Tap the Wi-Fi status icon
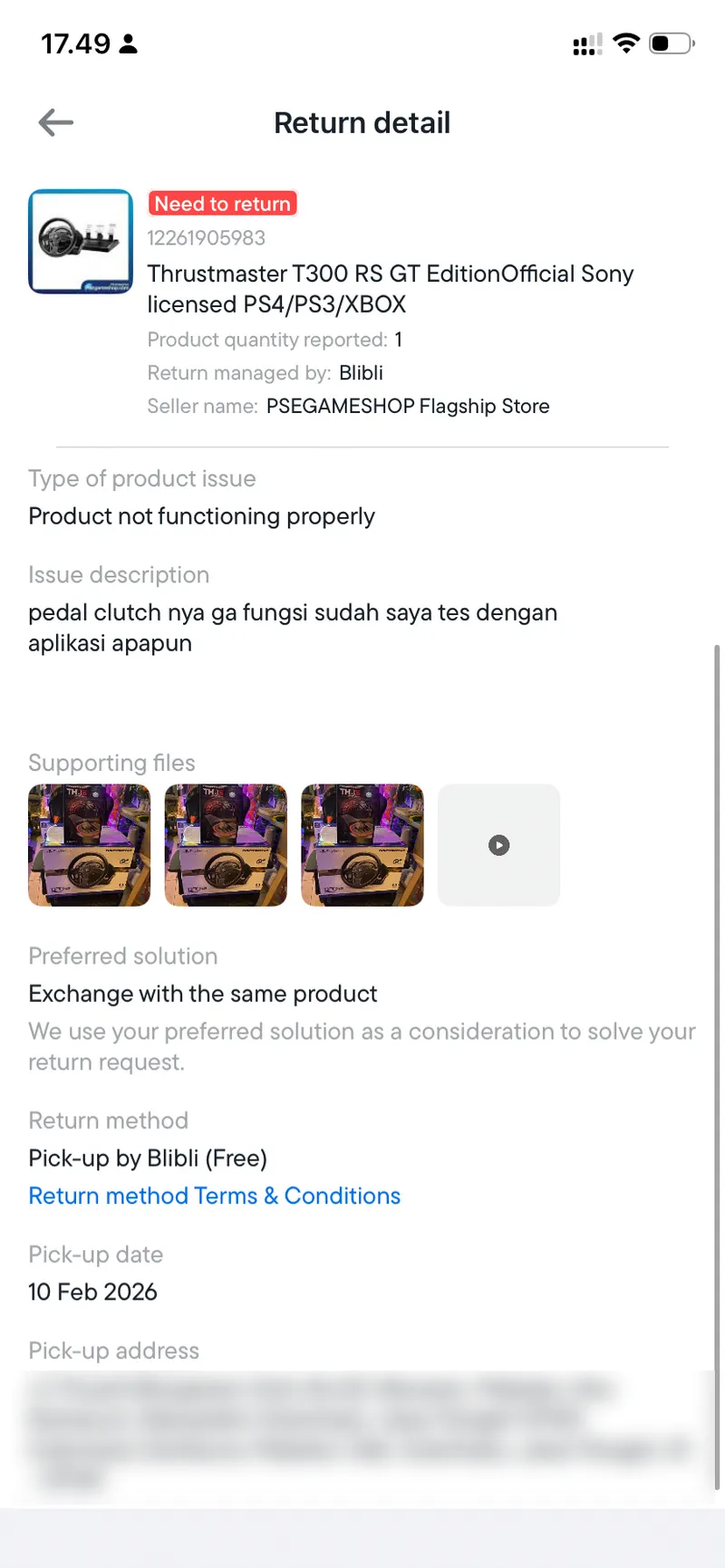 pyautogui.click(x=626, y=43)
